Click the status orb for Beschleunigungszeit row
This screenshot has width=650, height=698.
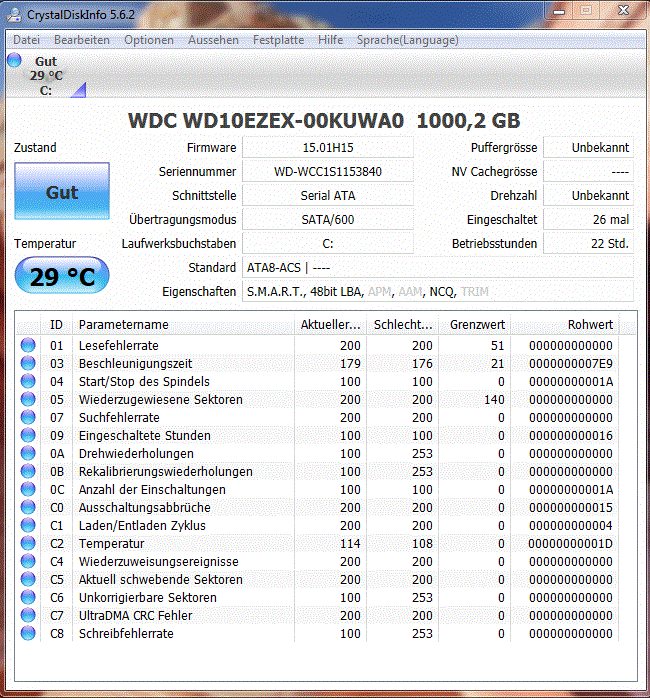click(x=28, y=363)
